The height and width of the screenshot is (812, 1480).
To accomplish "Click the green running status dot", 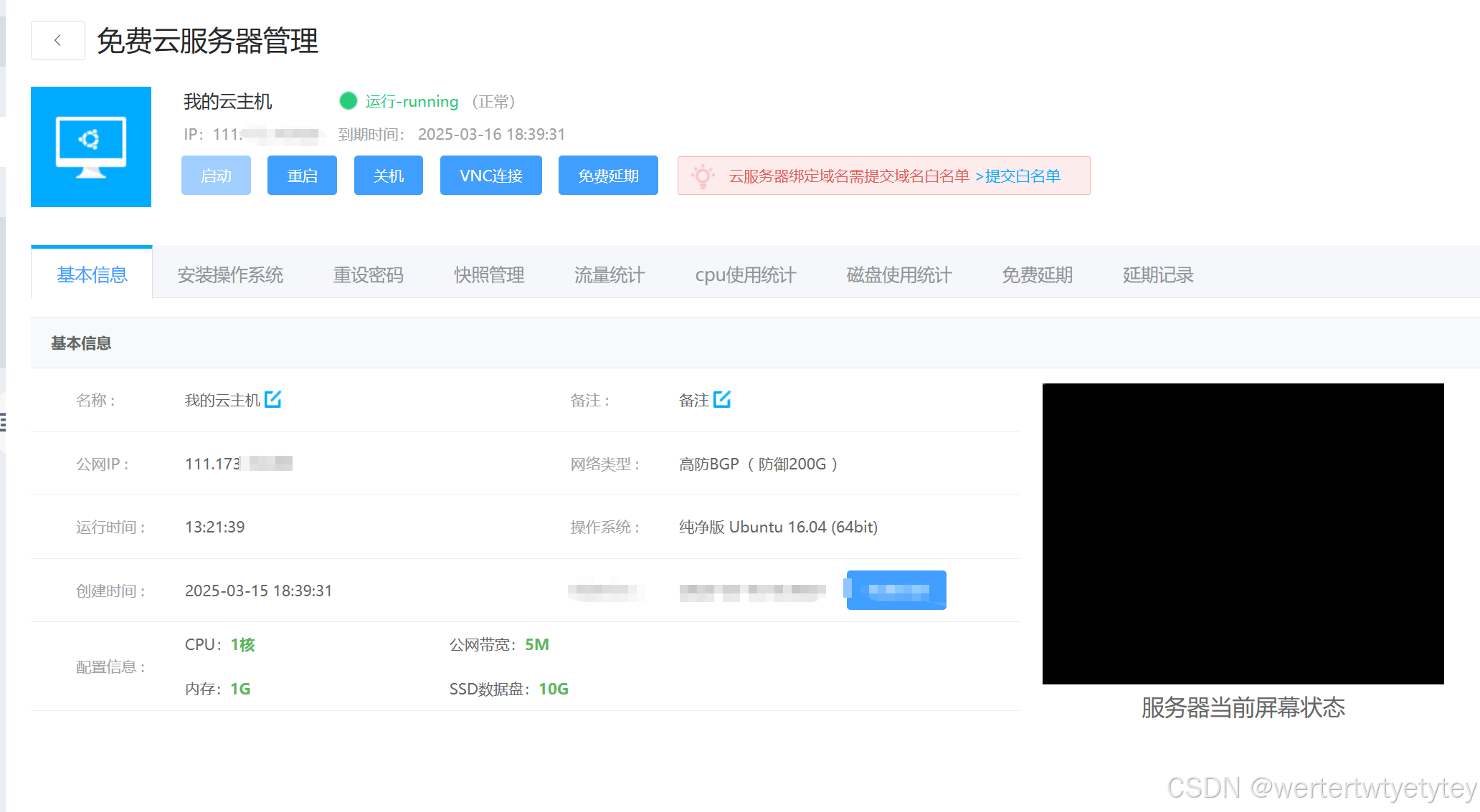I will tap(348, 101).
